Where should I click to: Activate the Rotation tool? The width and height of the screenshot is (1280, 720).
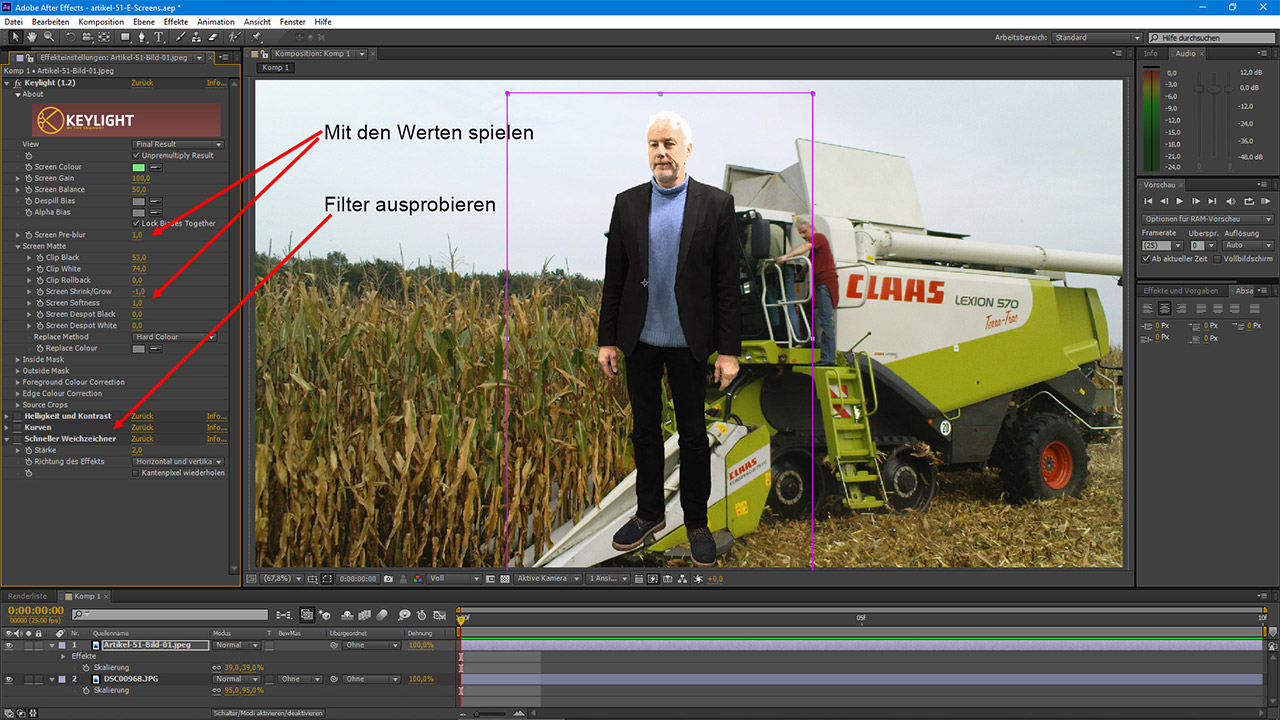click(x=71, y=36)
